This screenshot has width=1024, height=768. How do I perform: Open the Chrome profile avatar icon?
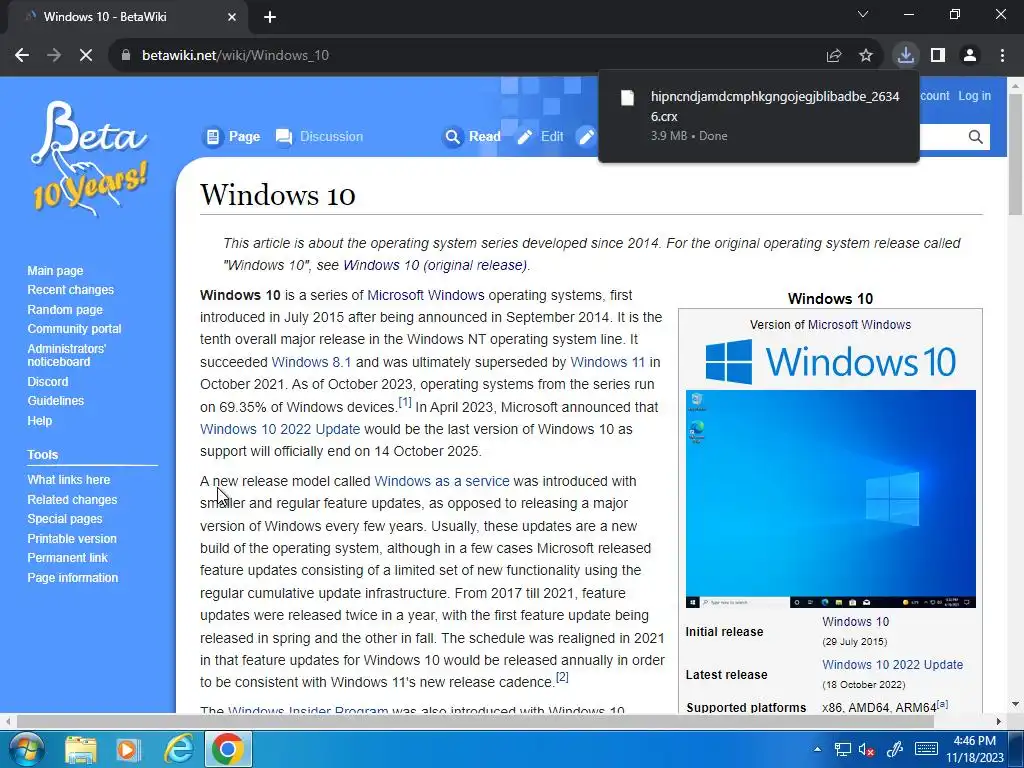(970, 56)
